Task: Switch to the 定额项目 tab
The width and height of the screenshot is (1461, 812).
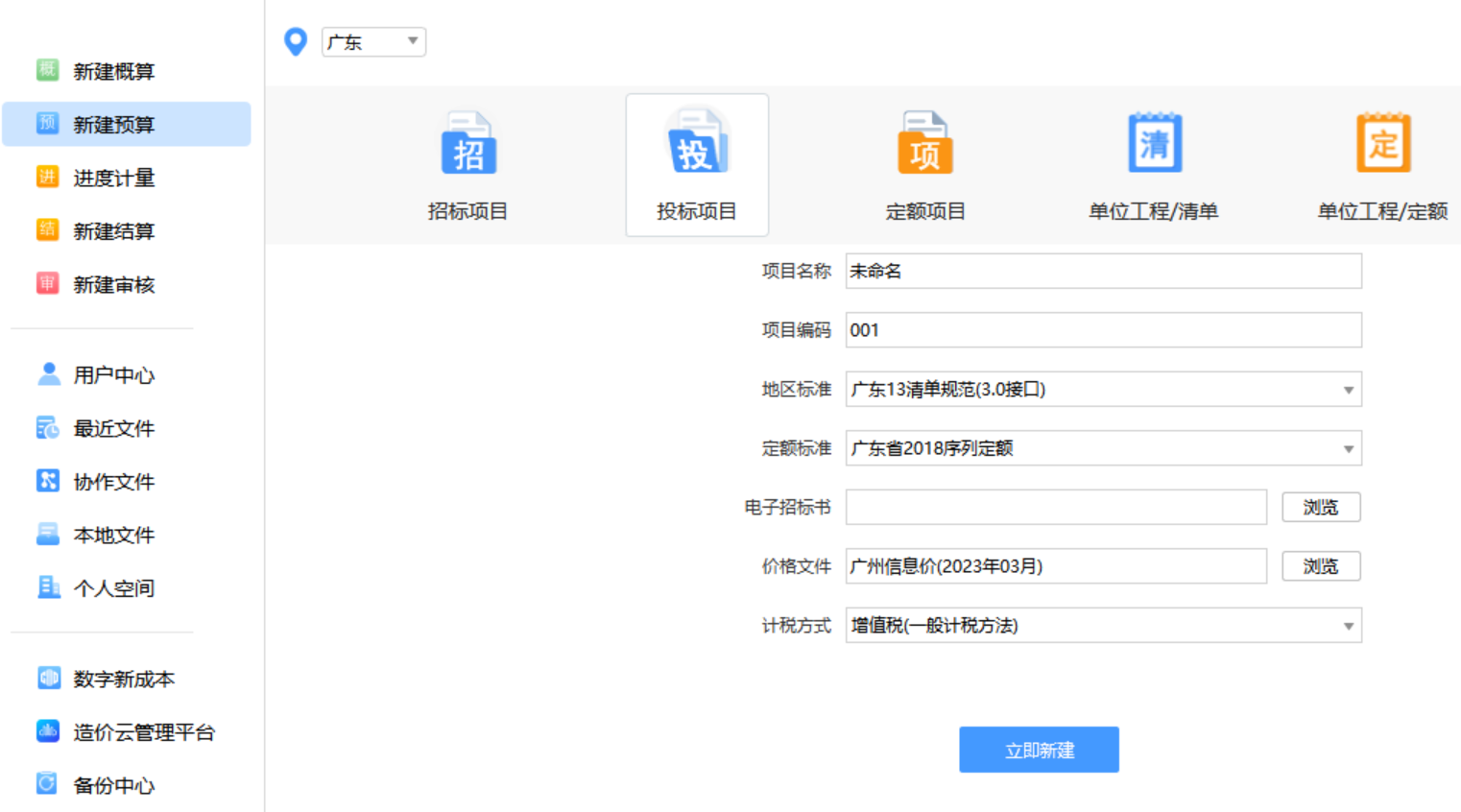Action: tap(925, 165)
